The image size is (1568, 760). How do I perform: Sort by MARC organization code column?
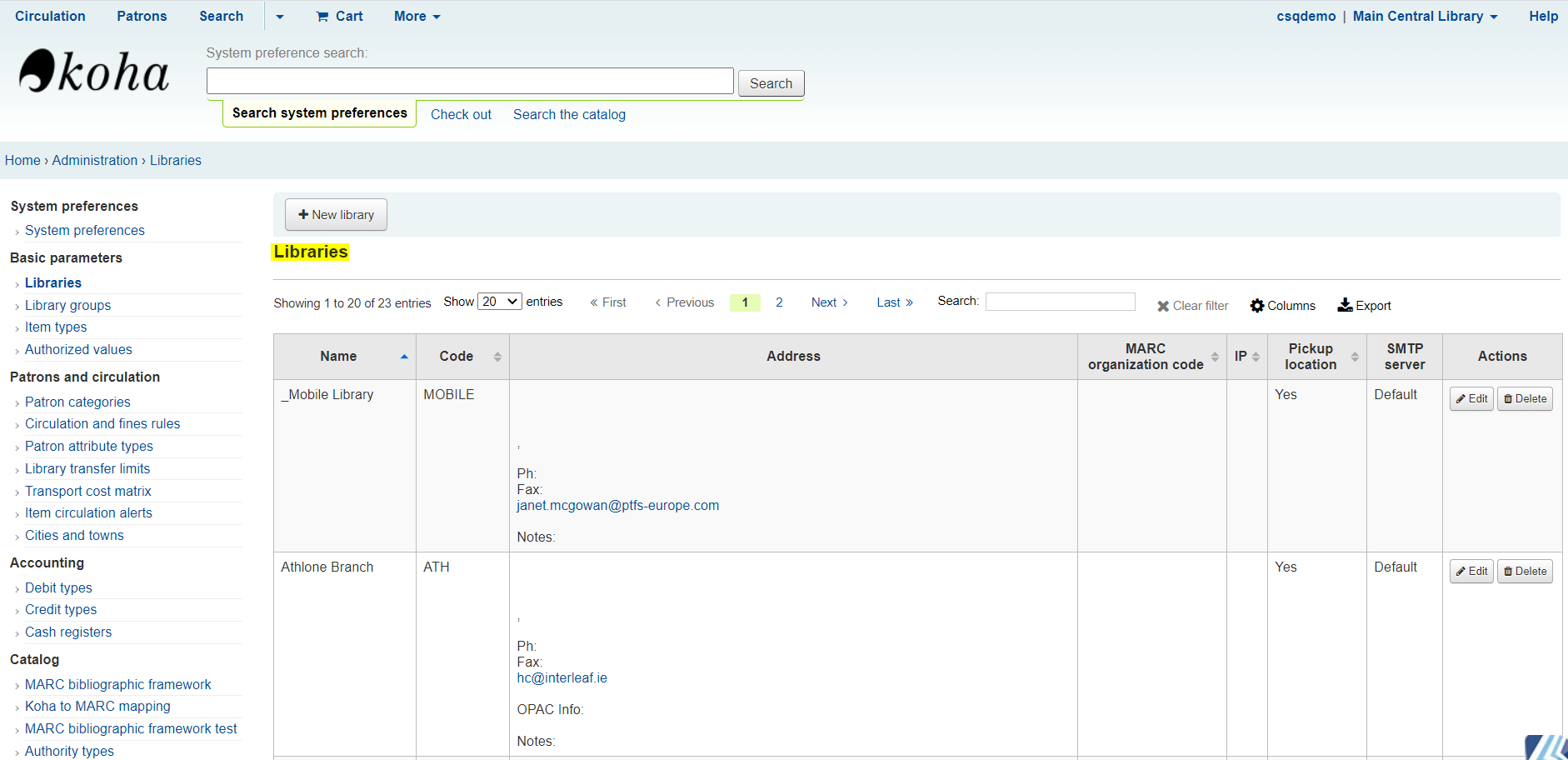point(1152,357)
